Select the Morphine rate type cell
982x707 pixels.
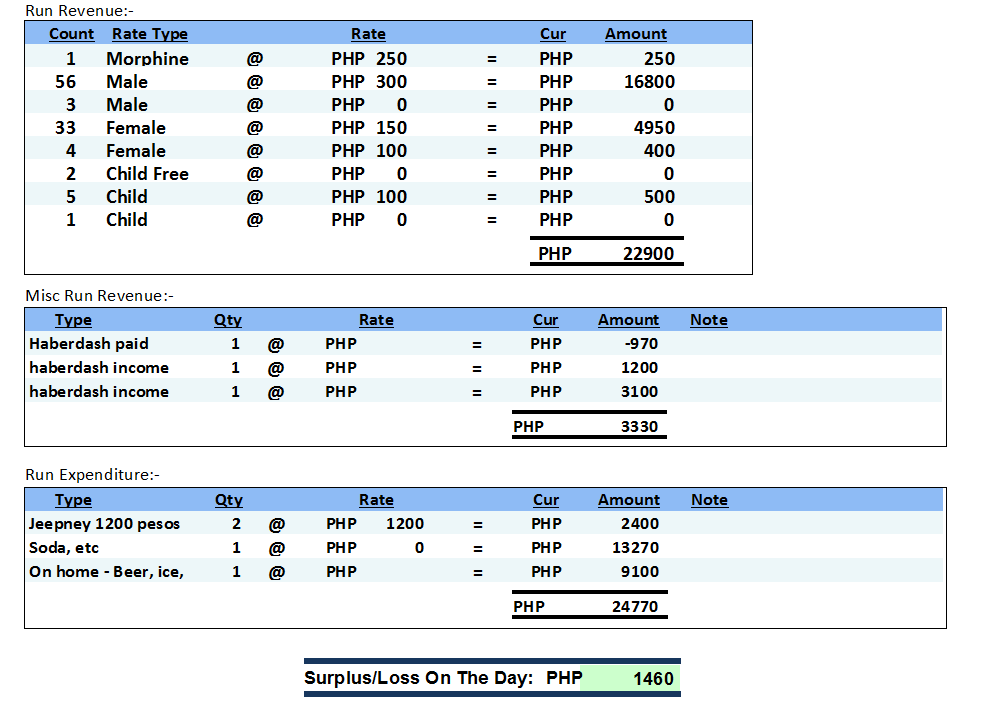point(147,59)
